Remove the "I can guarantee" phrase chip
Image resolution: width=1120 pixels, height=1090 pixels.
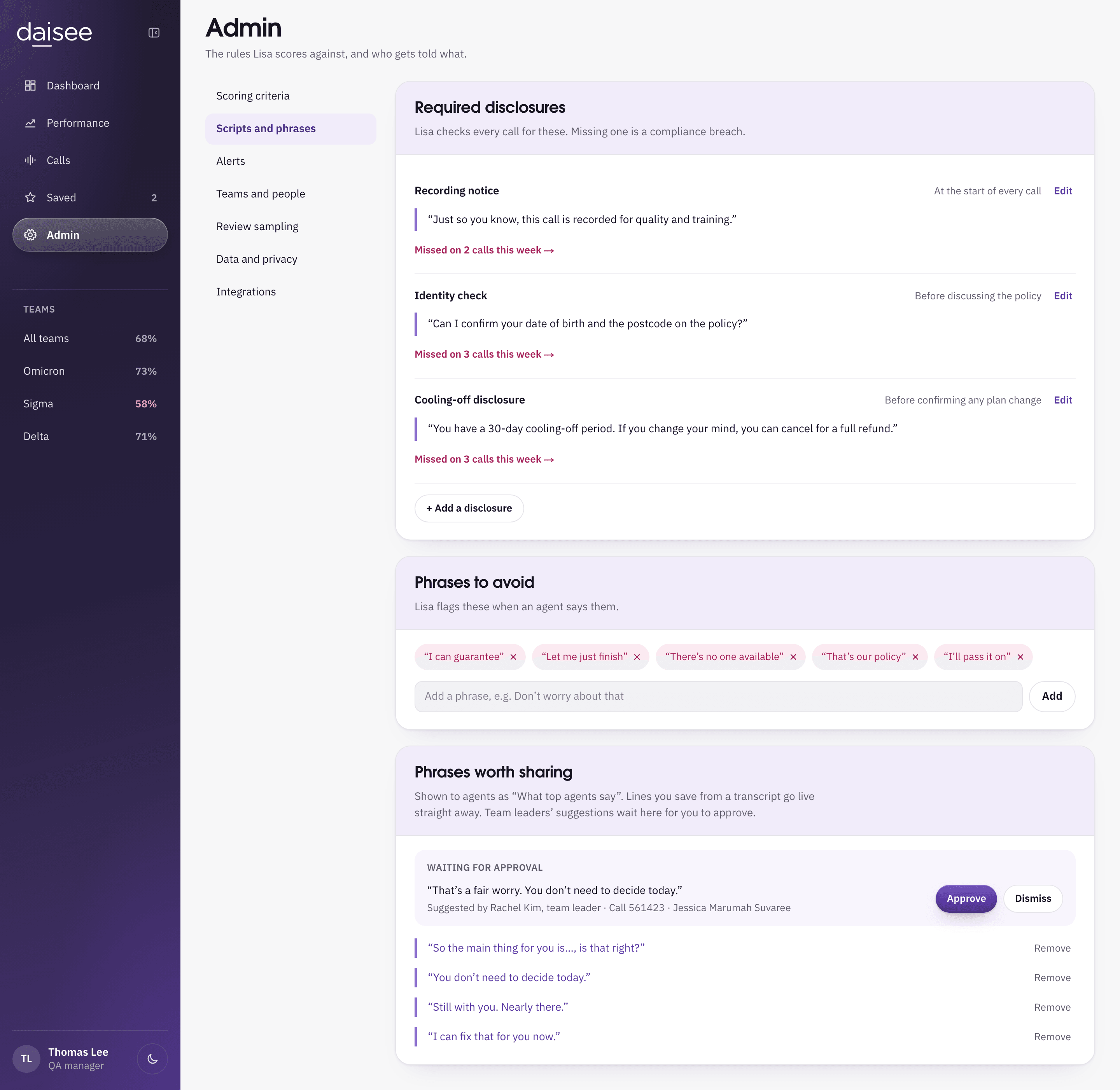tap(514, 657)
